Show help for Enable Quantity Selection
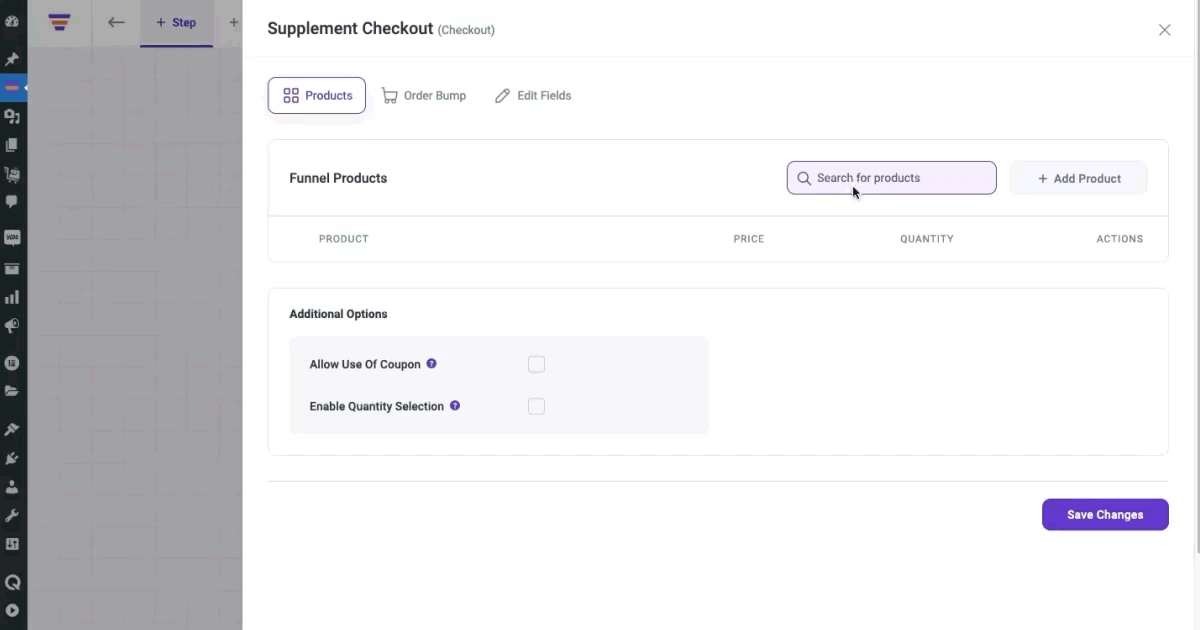This screenshot has height=630, width=1200. coord(455,406)
